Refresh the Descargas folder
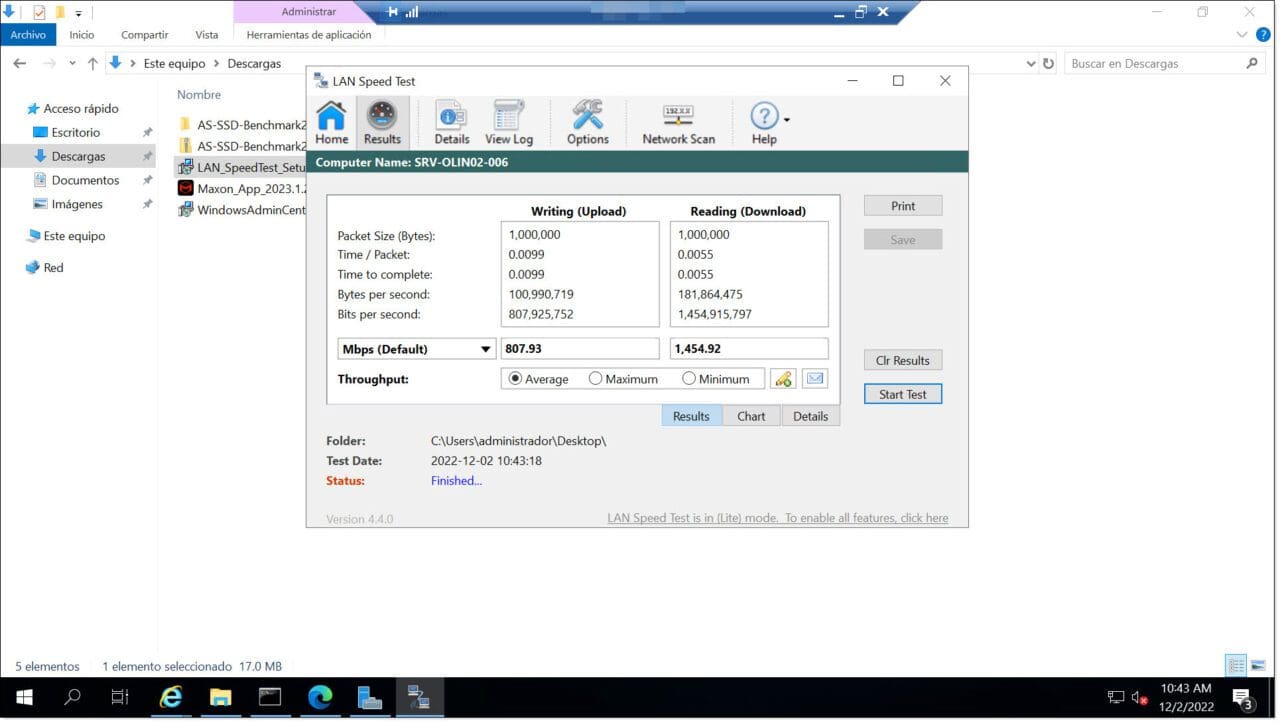Screen dimensions: 1280x723 [1048, 63]
